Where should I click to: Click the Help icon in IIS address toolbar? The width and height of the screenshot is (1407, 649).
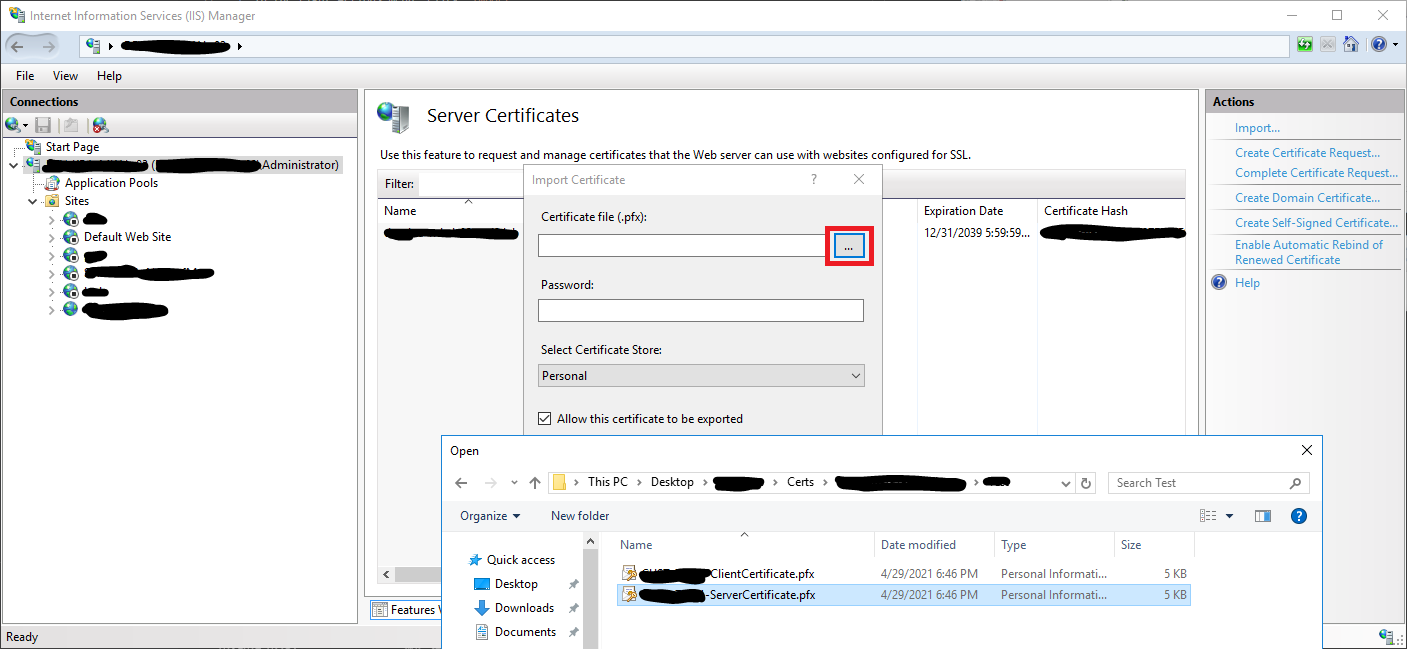point(1380,45)
